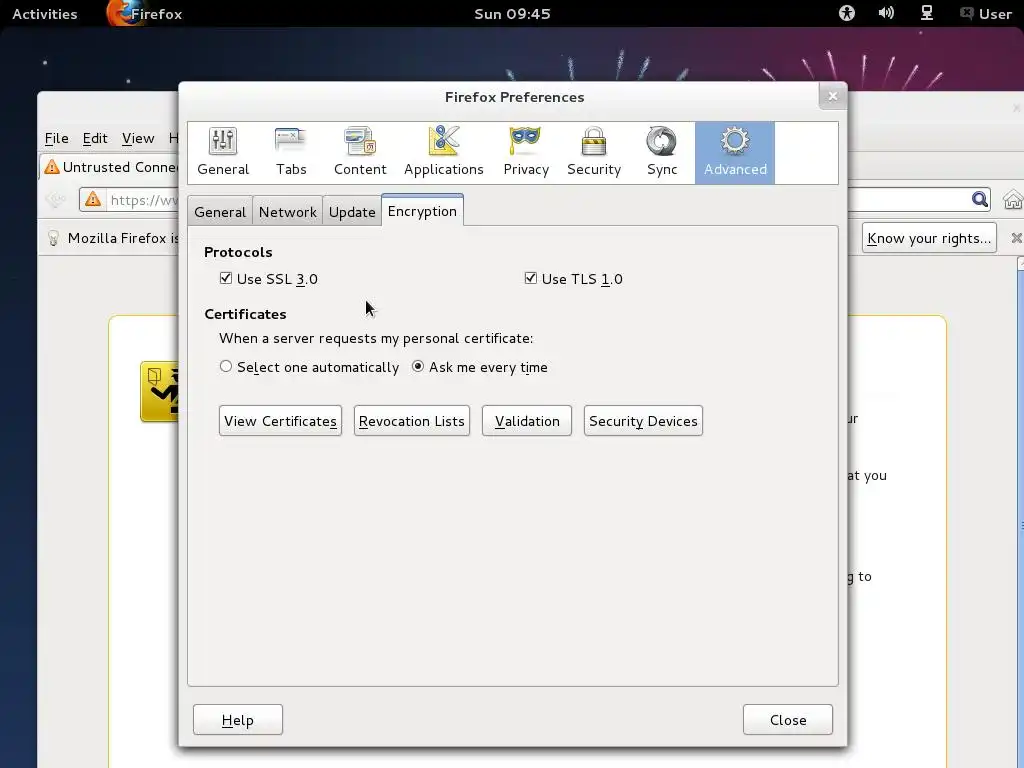Open the accessibility menu in top panel
Image resolution: width=1024 pixels, height=768 pixels.
[846, 13]
